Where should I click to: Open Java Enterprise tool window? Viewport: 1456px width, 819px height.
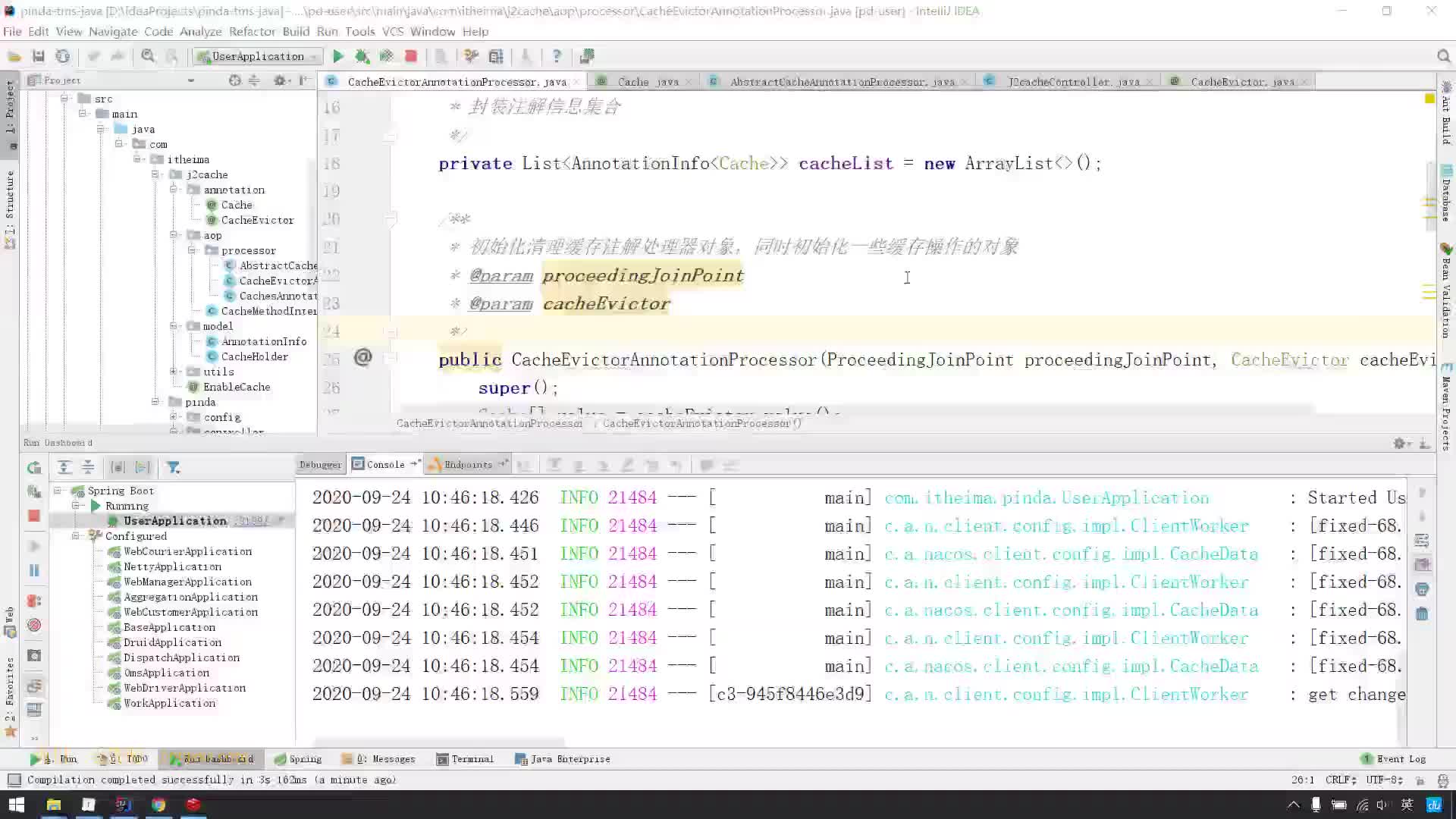coord(563,759)
